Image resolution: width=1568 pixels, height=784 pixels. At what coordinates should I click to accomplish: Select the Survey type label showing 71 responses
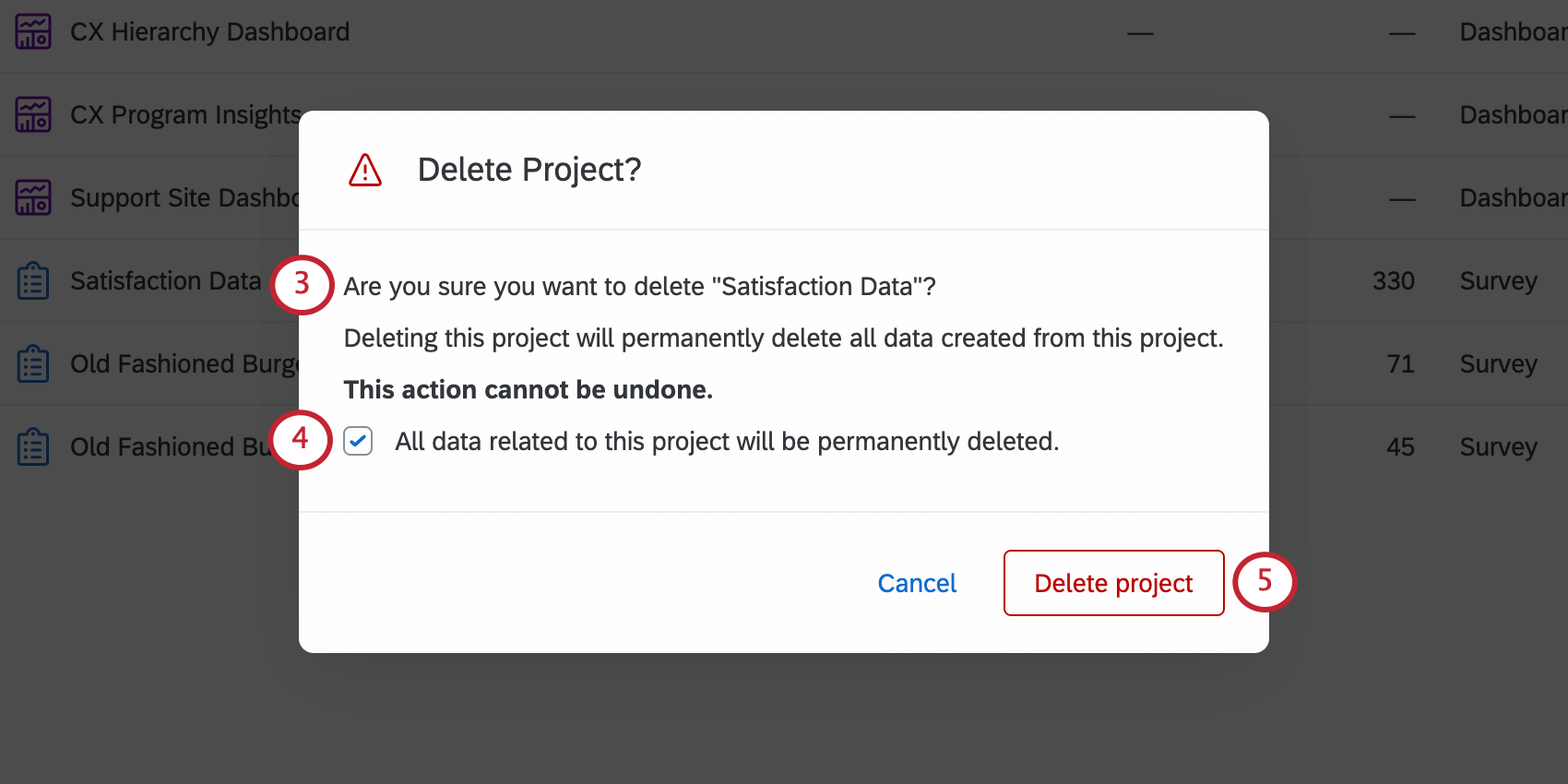[x=1497, y=363]
